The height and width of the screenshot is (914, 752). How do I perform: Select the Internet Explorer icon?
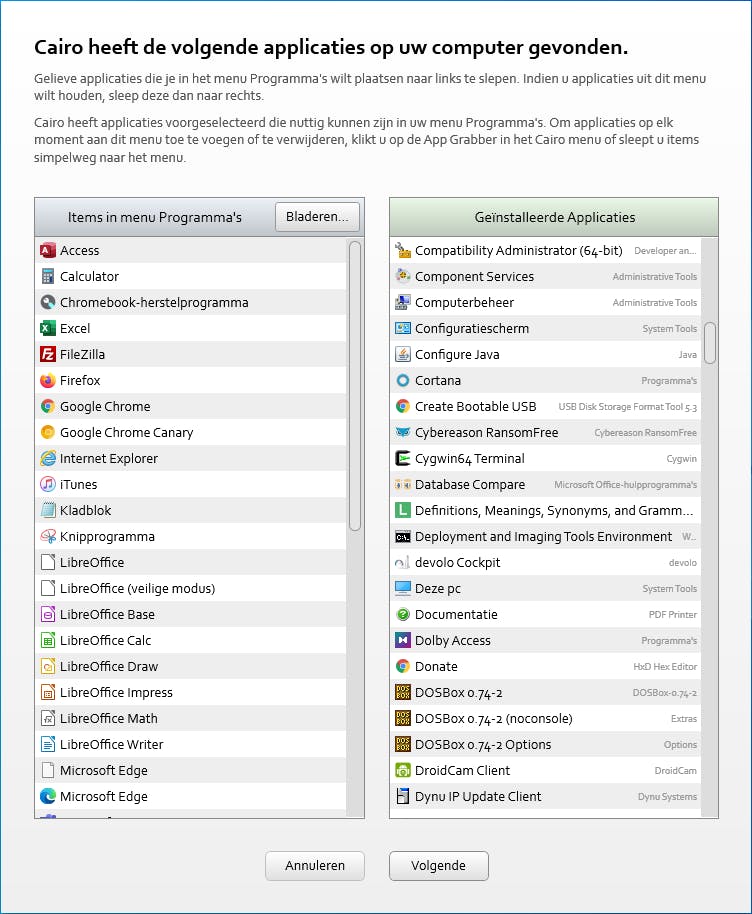(x=48, y=458)
